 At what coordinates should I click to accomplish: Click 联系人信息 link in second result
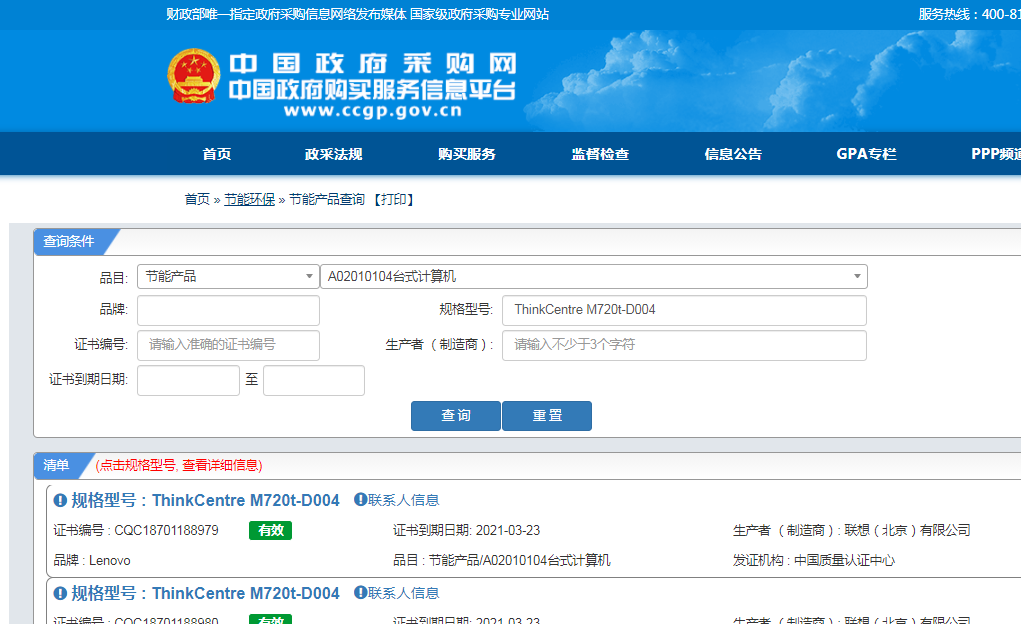pos(404,593)
